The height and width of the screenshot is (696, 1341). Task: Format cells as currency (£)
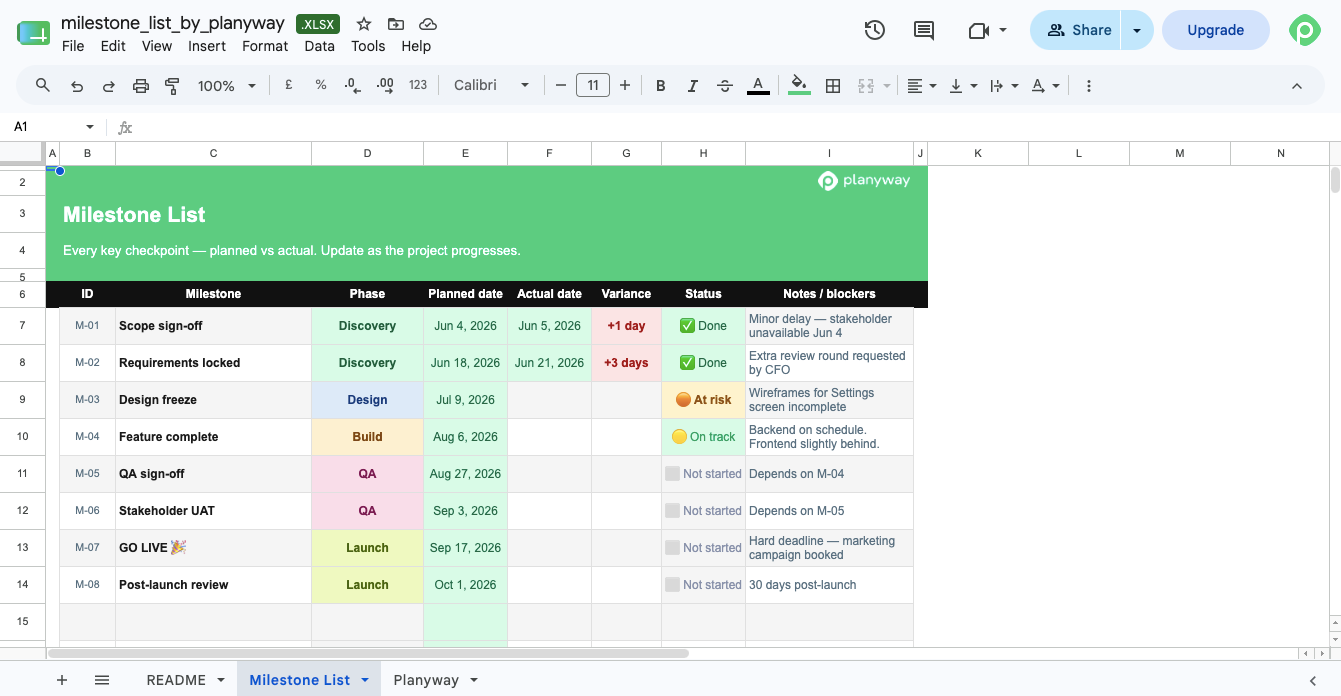[x=289, y=86]
